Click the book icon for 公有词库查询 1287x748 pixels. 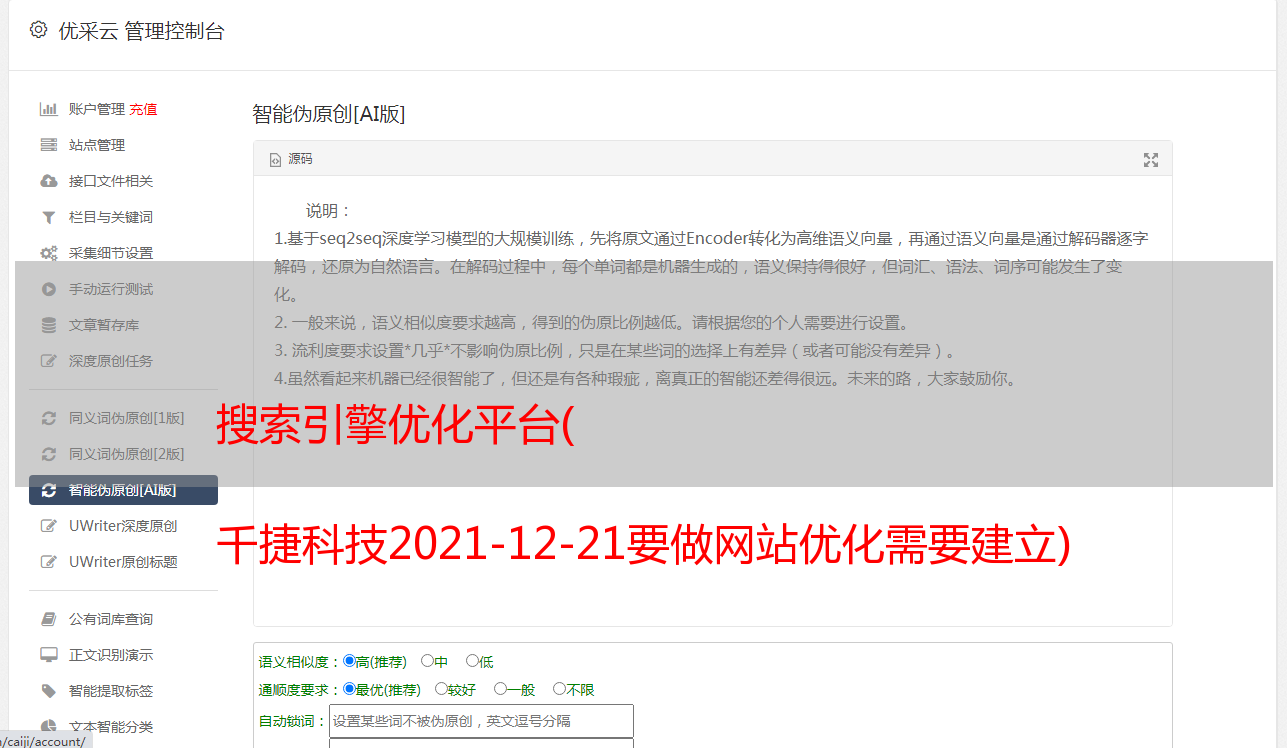click(x=48, y=619)
